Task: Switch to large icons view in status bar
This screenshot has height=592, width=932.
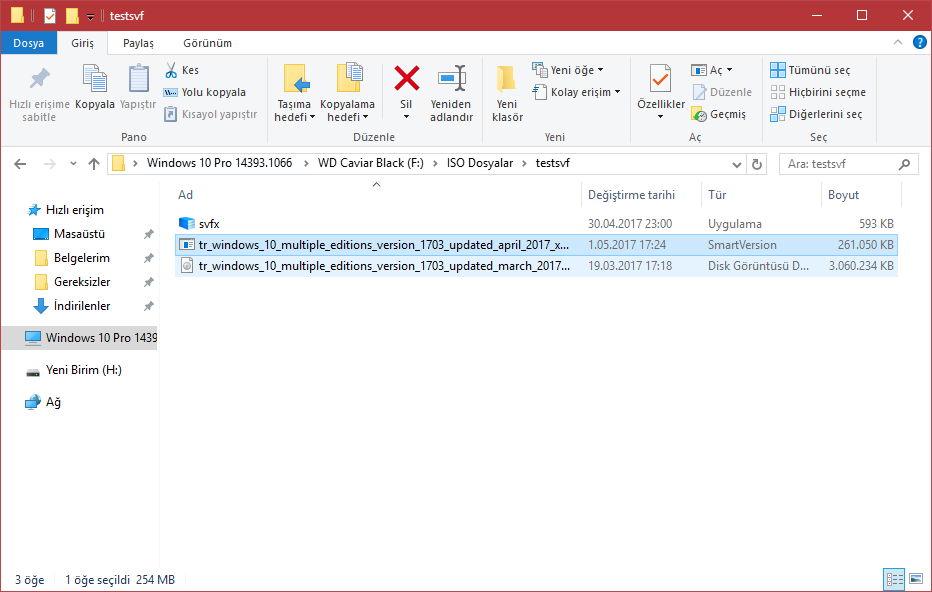Action: click(x=916, y=579)
